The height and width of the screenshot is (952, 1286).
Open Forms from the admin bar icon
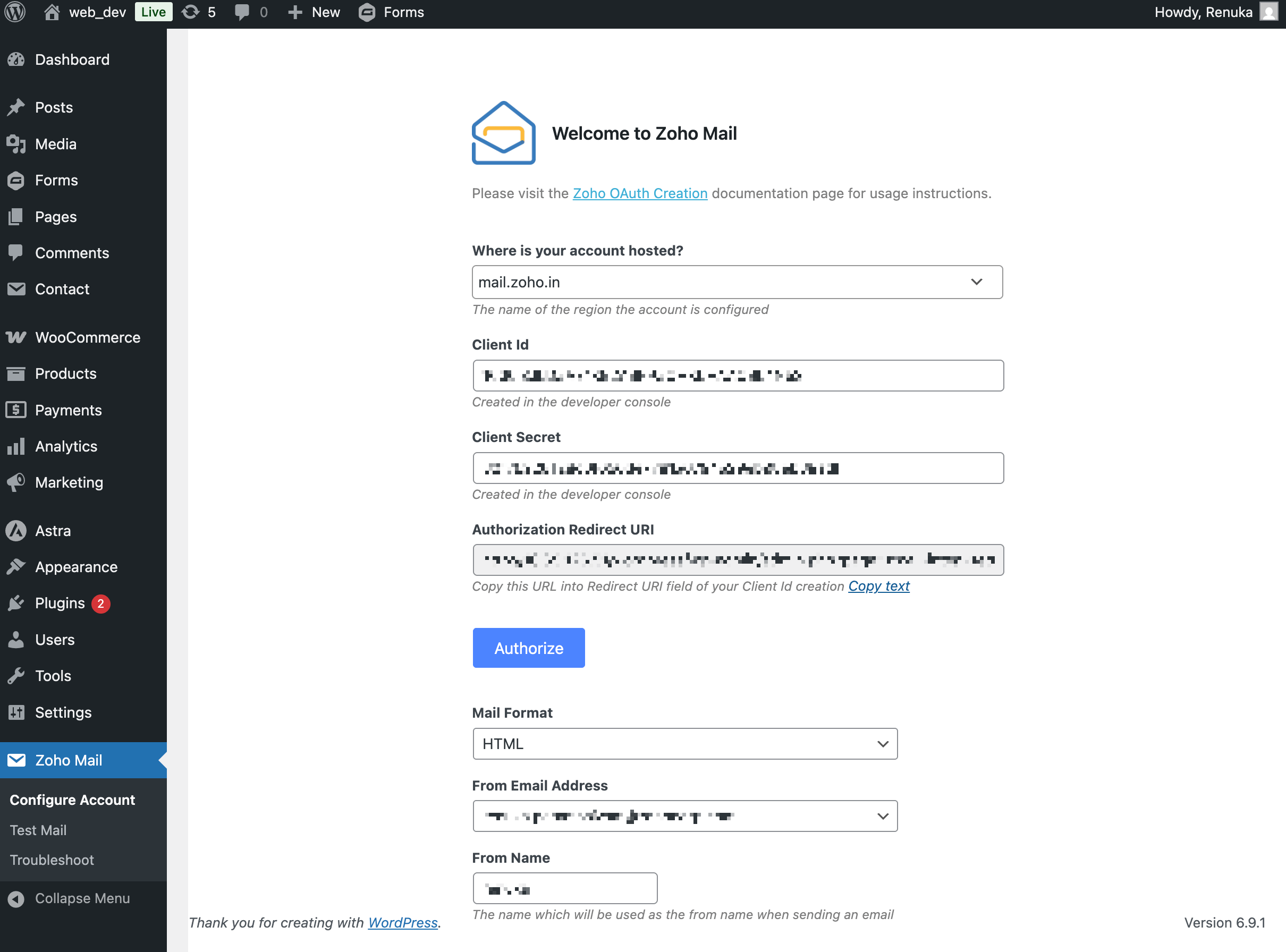click(367, 12)
